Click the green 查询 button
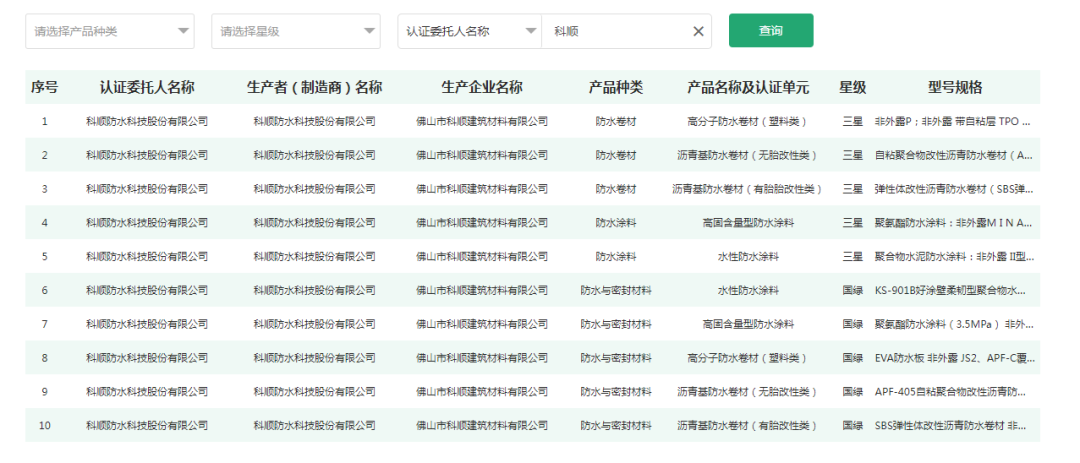 (771, 30)
